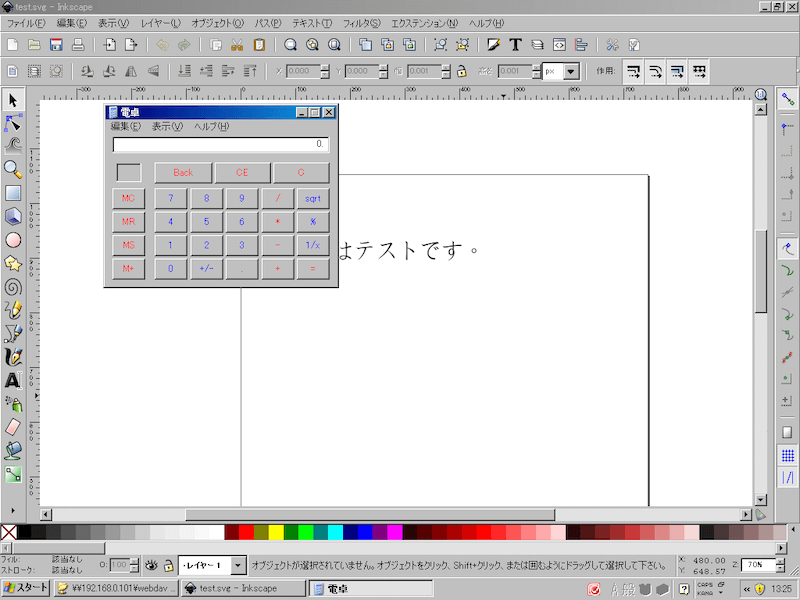Choose the Eraser tool

tap(13, 428)
